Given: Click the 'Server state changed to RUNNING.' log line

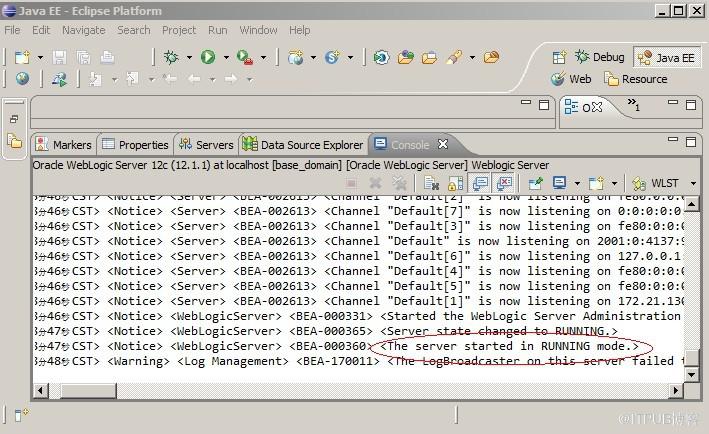Looking at the screenshot, I should 499,331.
